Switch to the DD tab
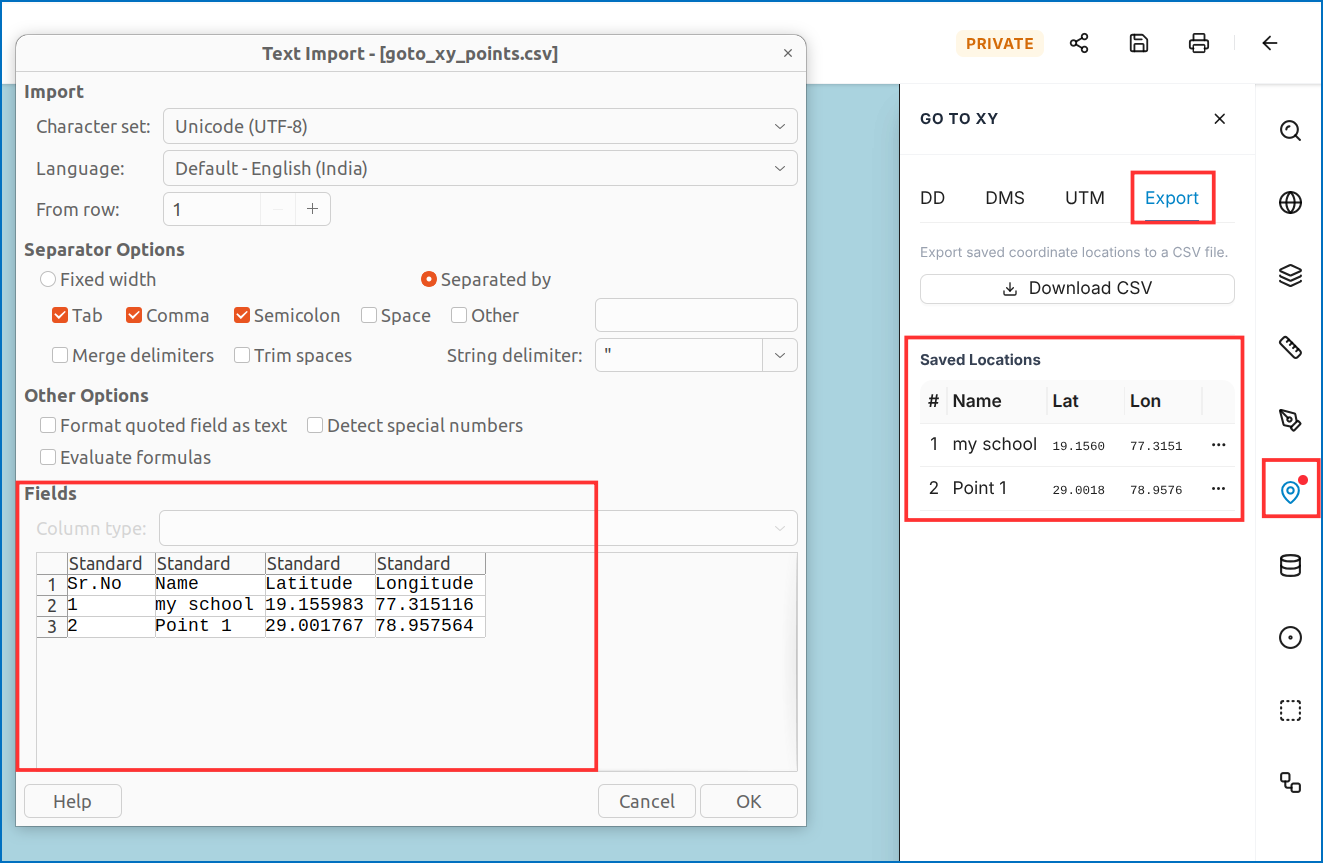Screen dimensions: 1323x863 tap(933, 198)
